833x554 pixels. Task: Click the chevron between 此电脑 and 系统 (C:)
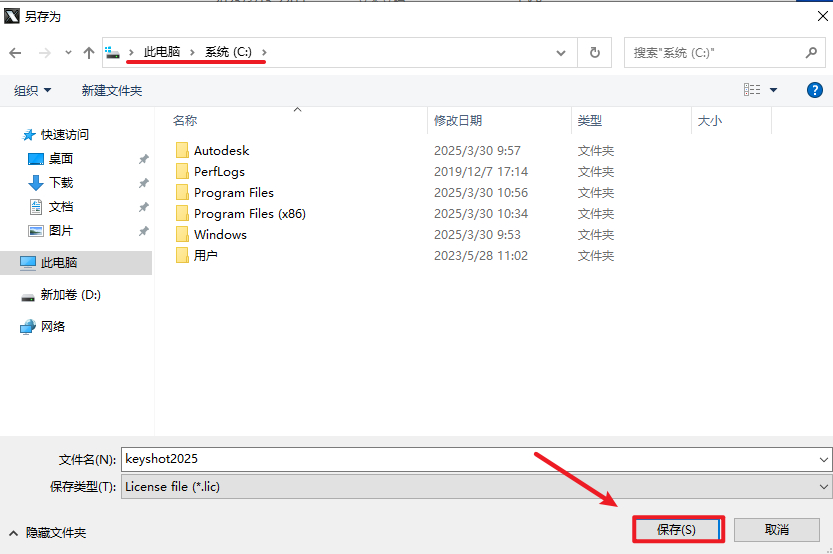(192, 52)
